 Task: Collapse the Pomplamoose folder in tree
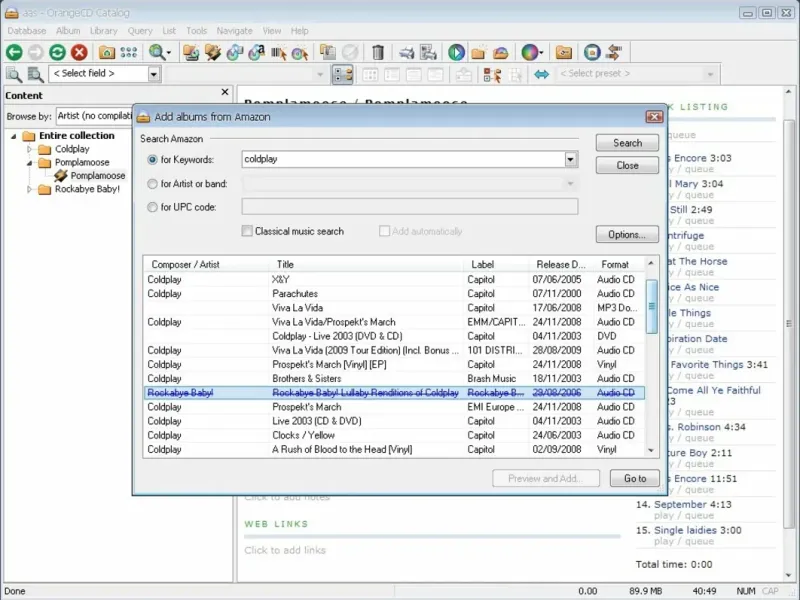(31, 162)
